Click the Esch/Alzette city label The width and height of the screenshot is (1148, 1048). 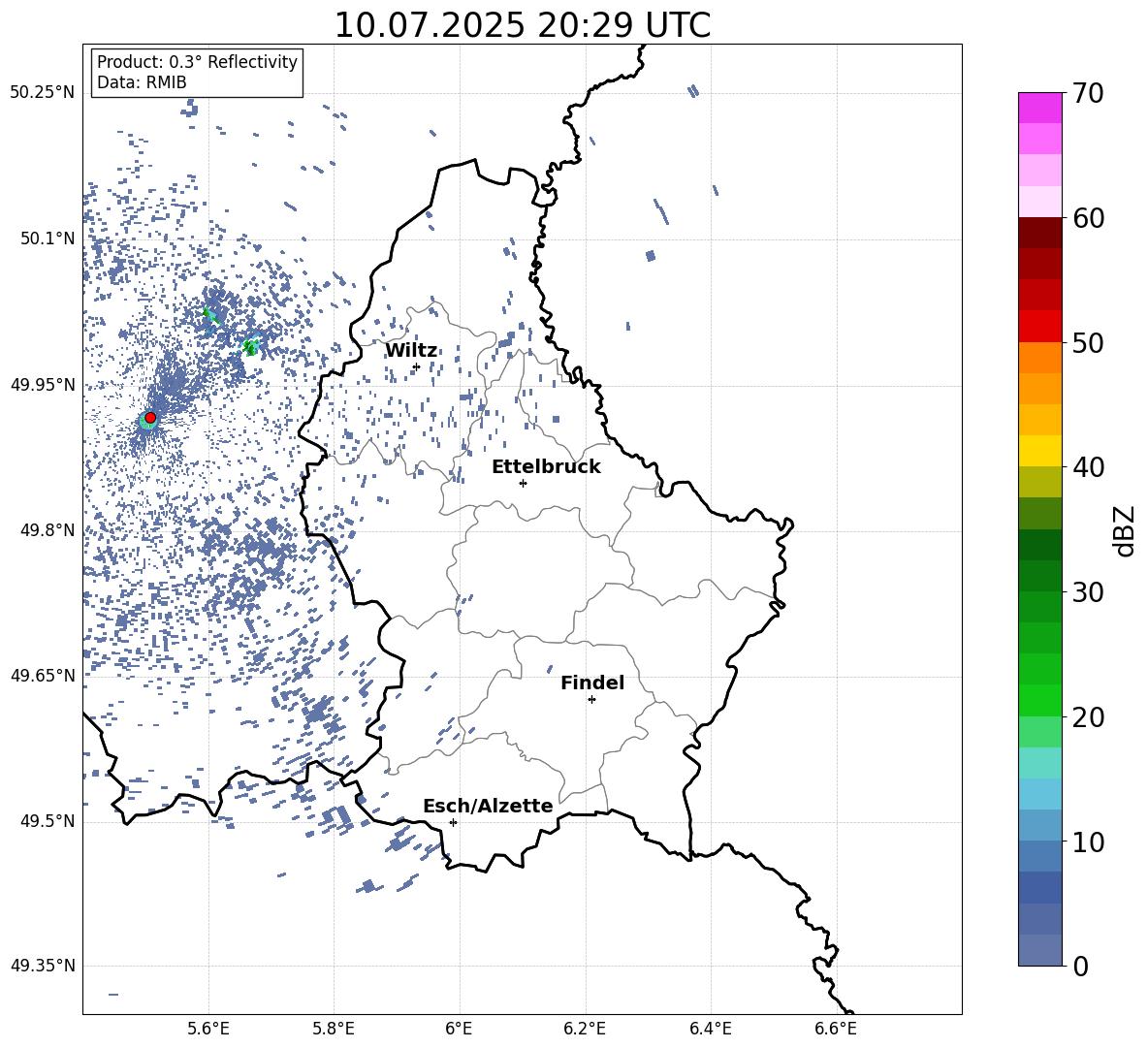tap(488, 806)
